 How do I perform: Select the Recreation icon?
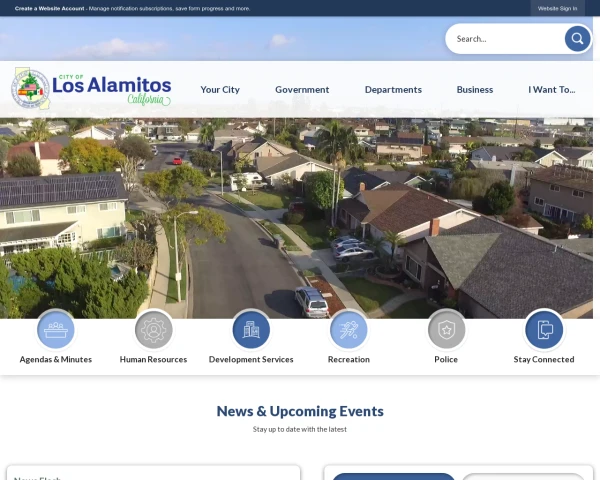tap(349, 330)
